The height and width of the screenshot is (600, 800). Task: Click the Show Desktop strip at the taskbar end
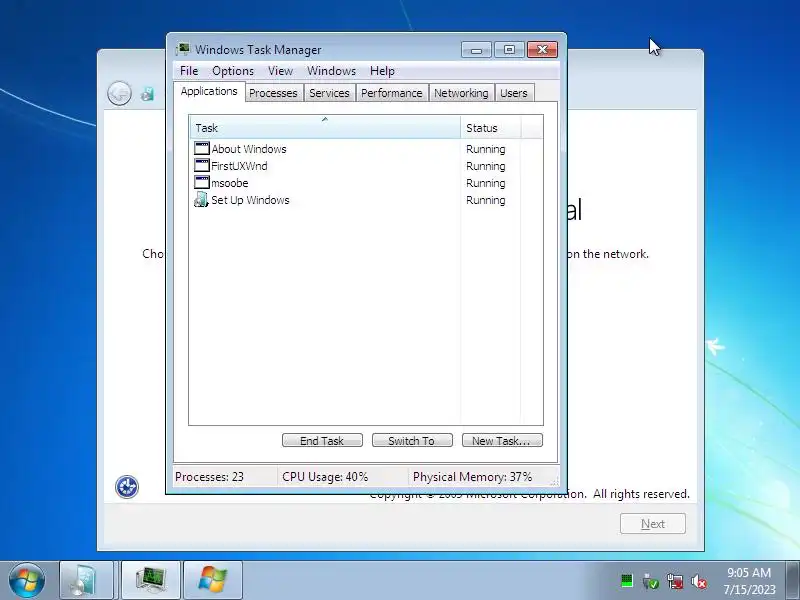click(x=793, y=580)
